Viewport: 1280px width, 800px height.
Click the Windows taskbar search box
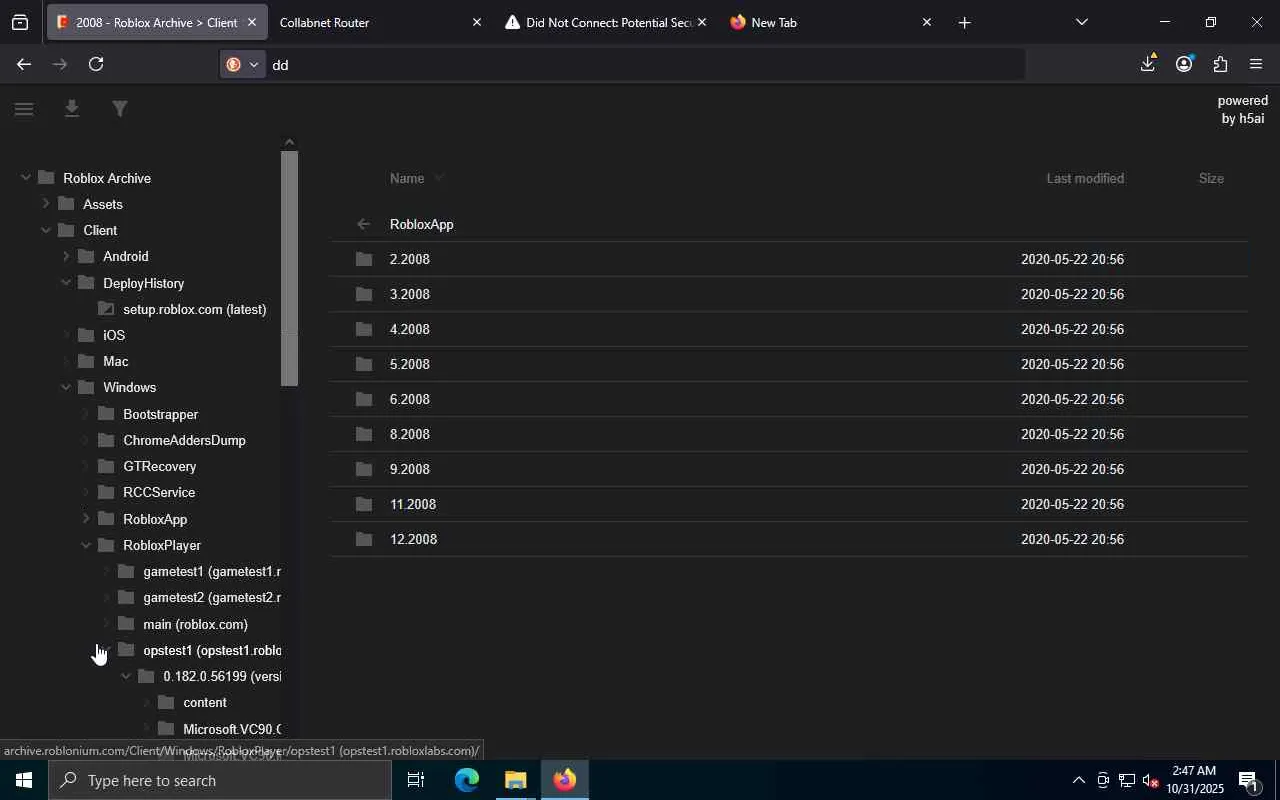(x=220, y=780)
